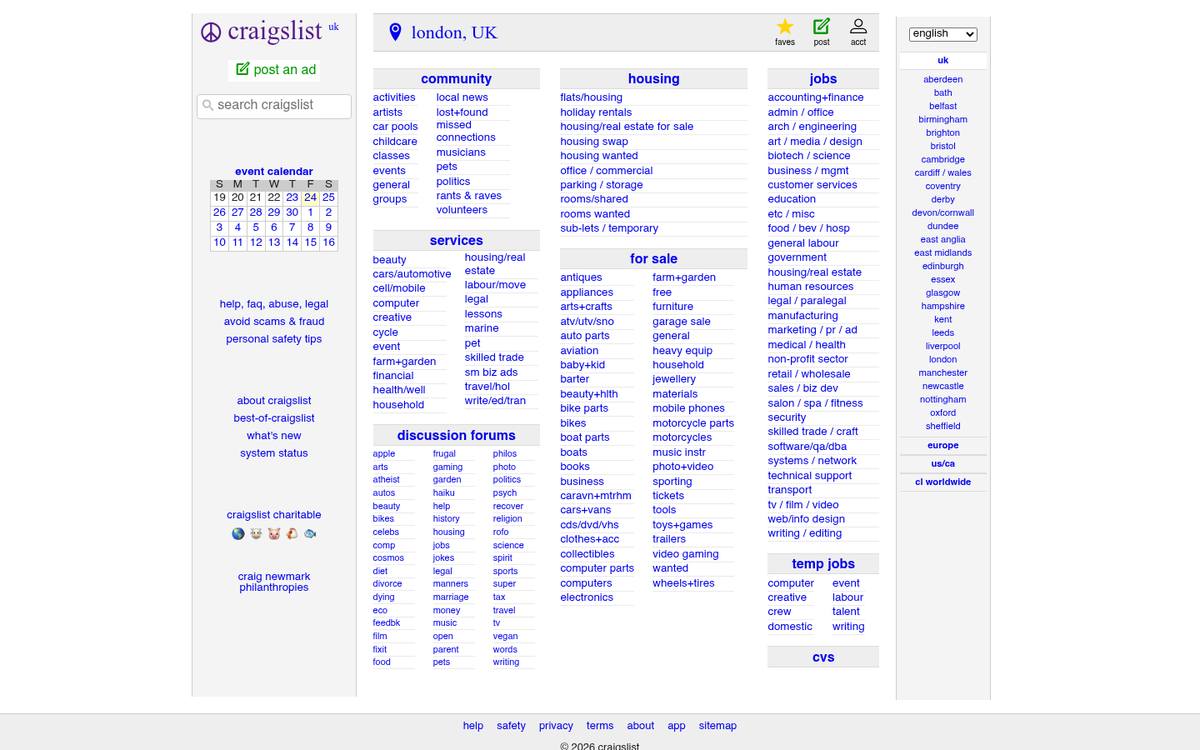Click the blue location pin next to london
This screenshot has height=750, width=1200.
[x=394, y=31]
